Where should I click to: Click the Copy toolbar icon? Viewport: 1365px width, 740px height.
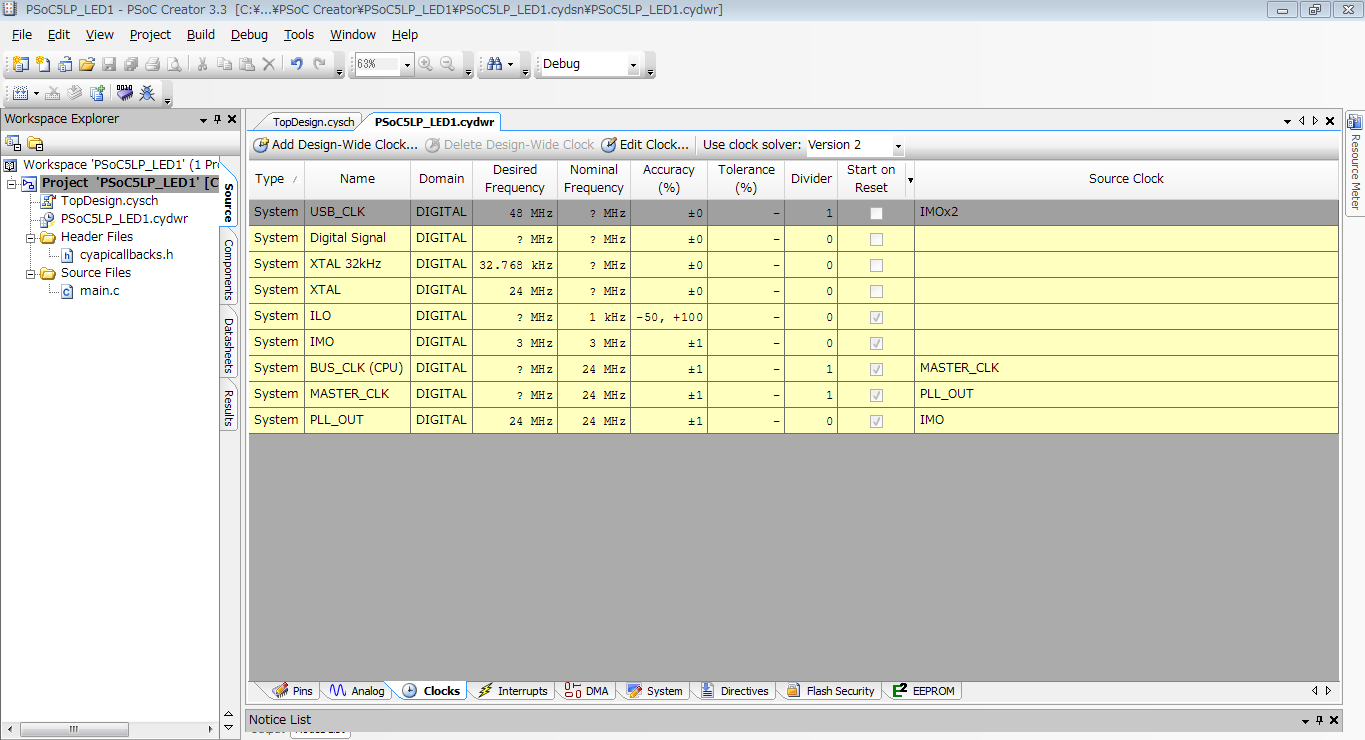tap(224, 64)
